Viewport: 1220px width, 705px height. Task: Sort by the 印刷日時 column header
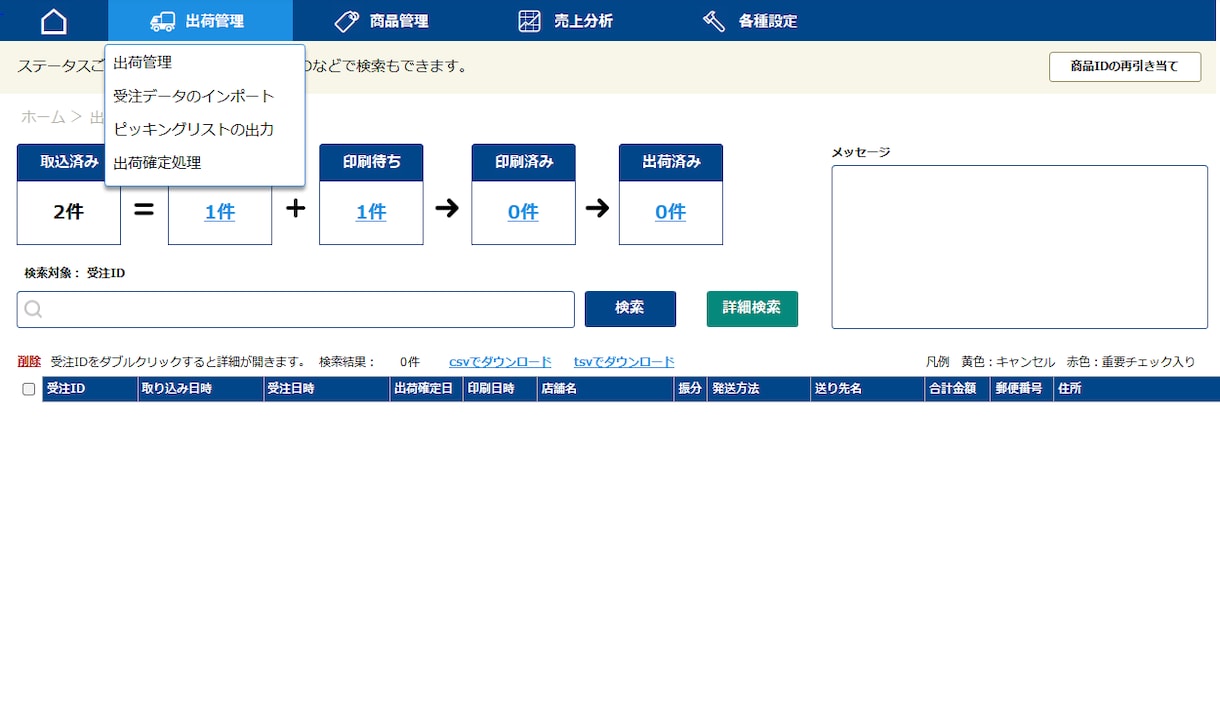pos(499,389)
